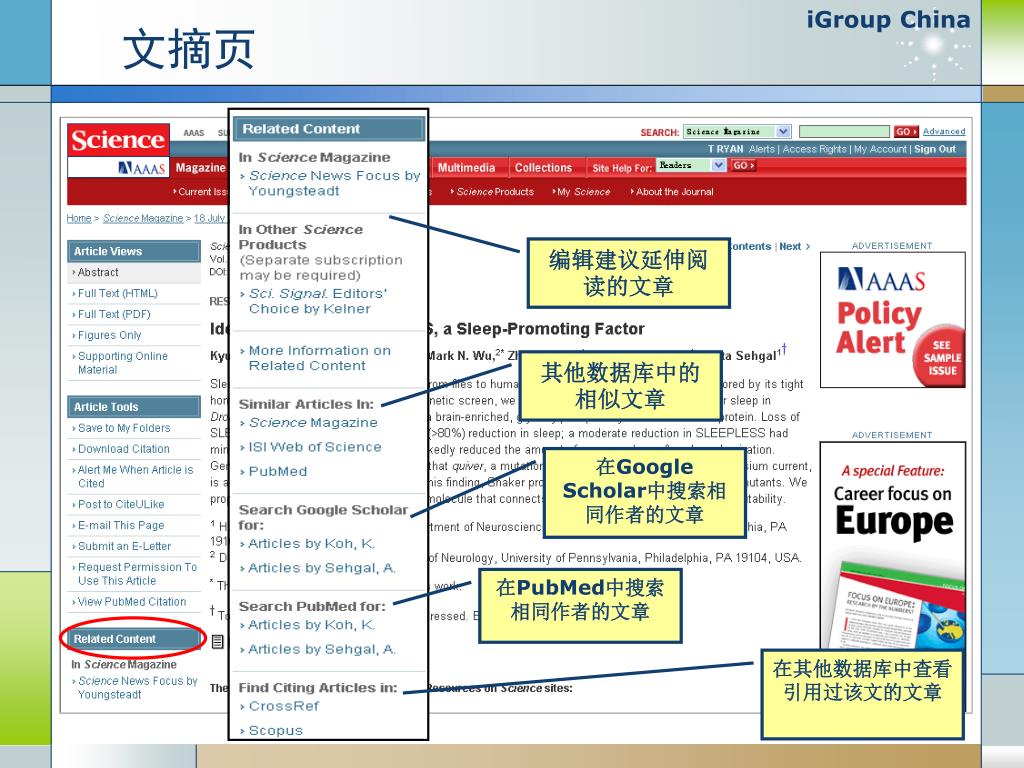Click the document icon below Related Content
Viewport: 1024px width, 768px height.
(x=218, y=642)
